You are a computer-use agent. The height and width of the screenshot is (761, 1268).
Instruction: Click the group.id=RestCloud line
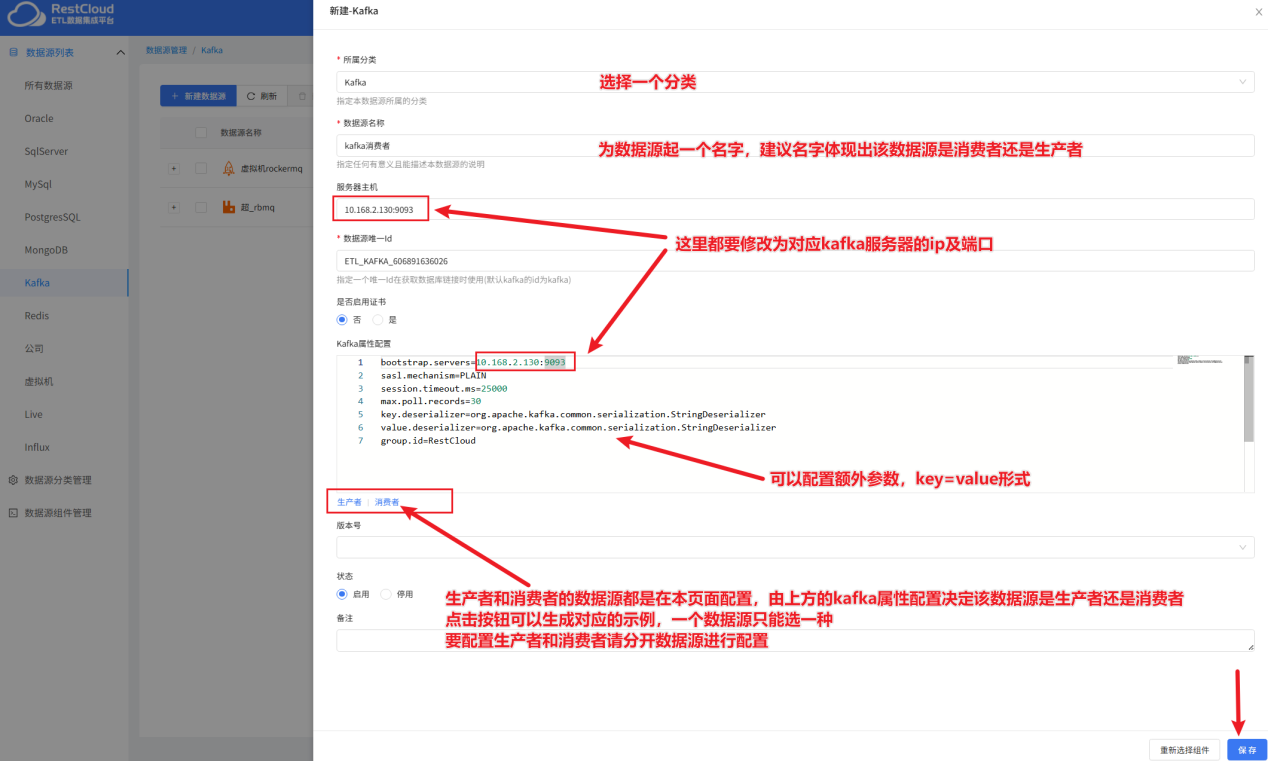click(x=428, y=440)
